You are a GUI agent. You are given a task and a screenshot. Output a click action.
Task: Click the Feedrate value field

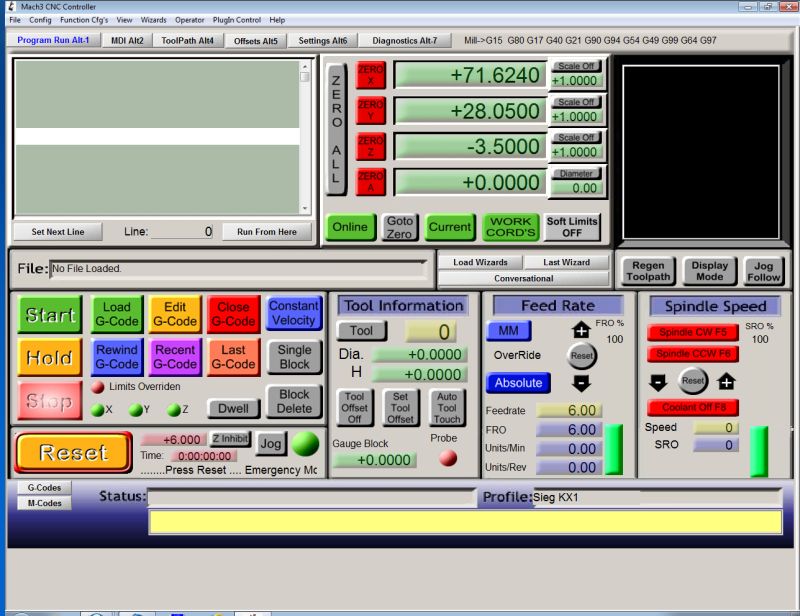[x=568, y=410]
